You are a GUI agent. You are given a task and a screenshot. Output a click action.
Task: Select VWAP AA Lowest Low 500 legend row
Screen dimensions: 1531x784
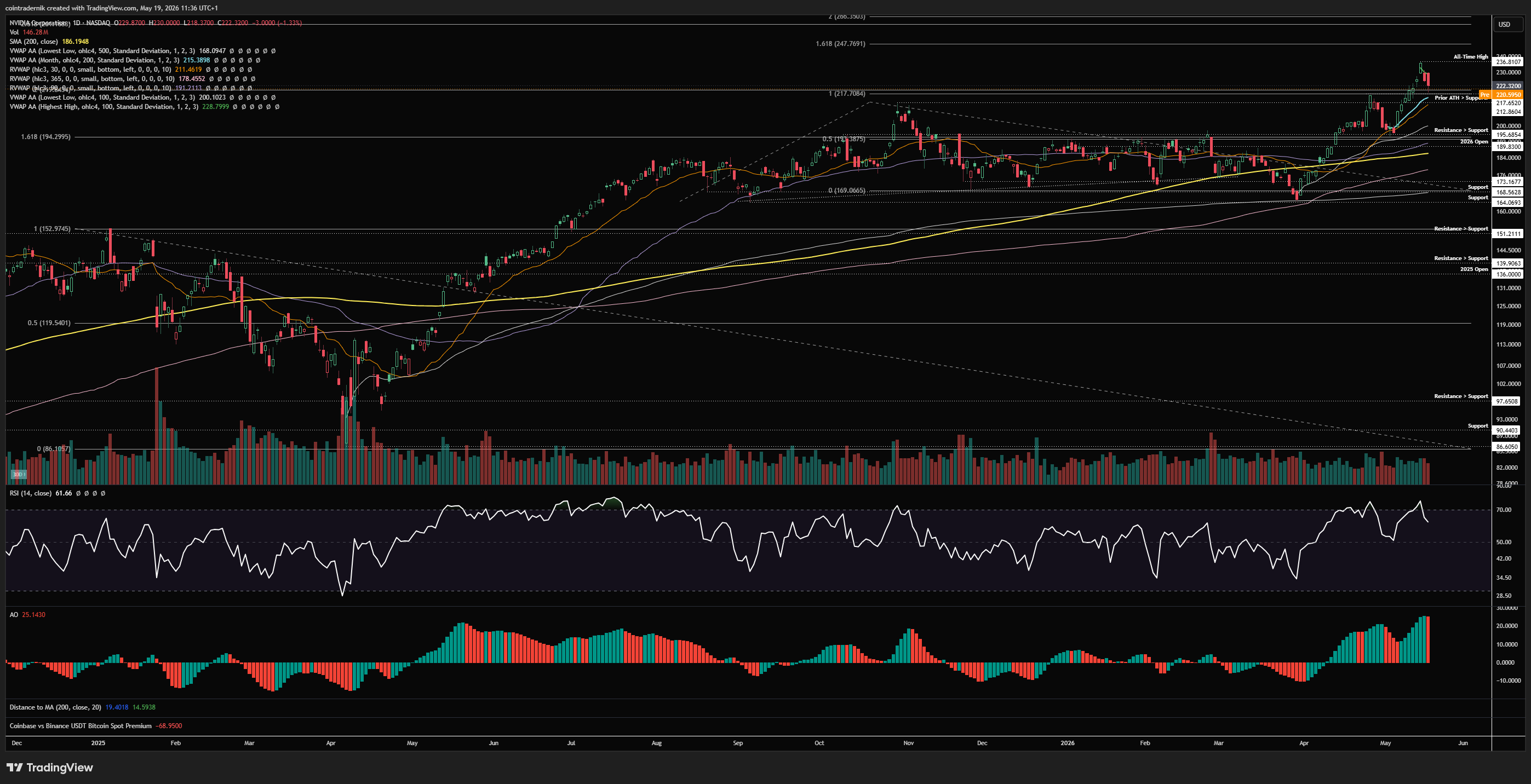(142, 51)
